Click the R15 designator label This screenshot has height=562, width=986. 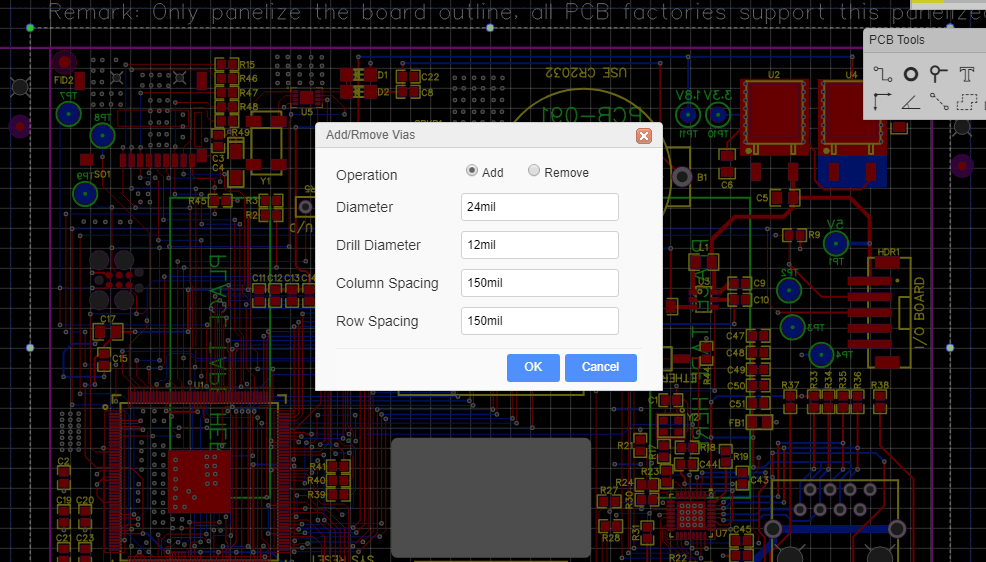click(247, 64)
